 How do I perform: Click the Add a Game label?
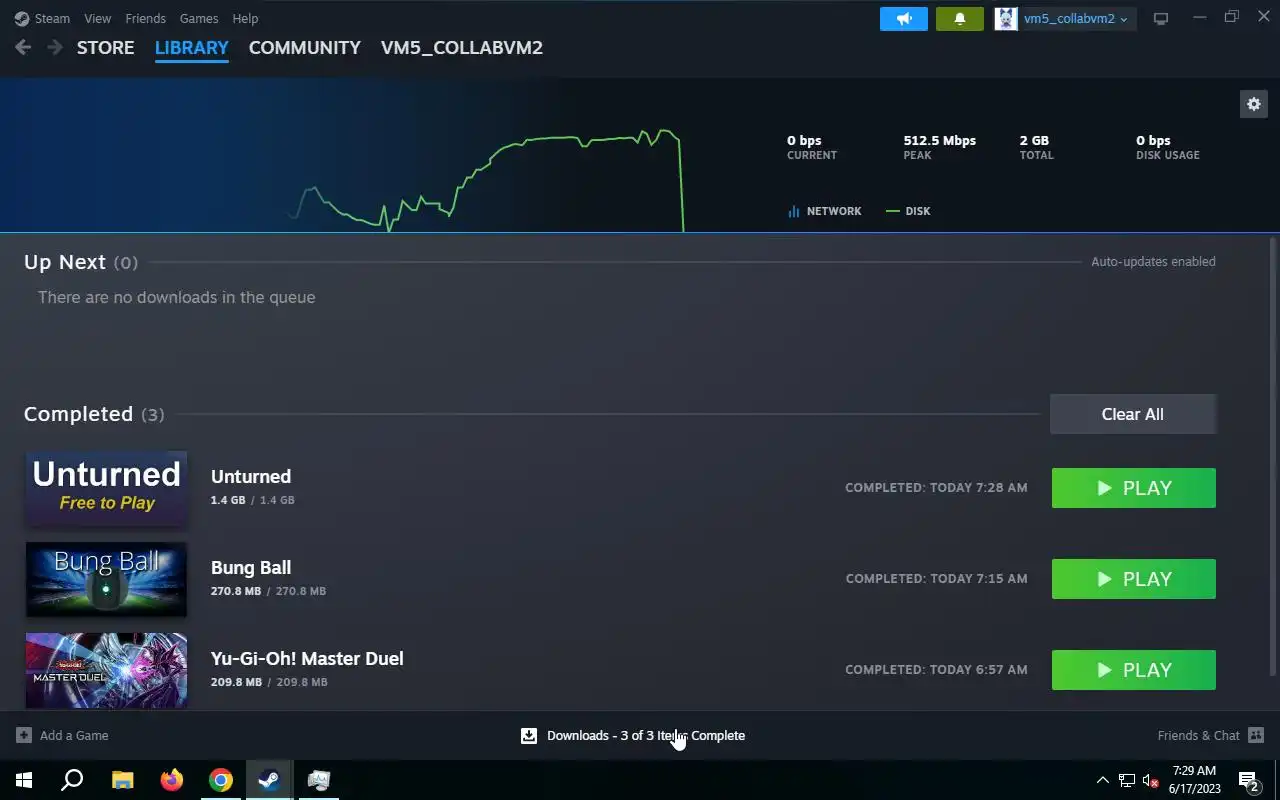point(74,735)
